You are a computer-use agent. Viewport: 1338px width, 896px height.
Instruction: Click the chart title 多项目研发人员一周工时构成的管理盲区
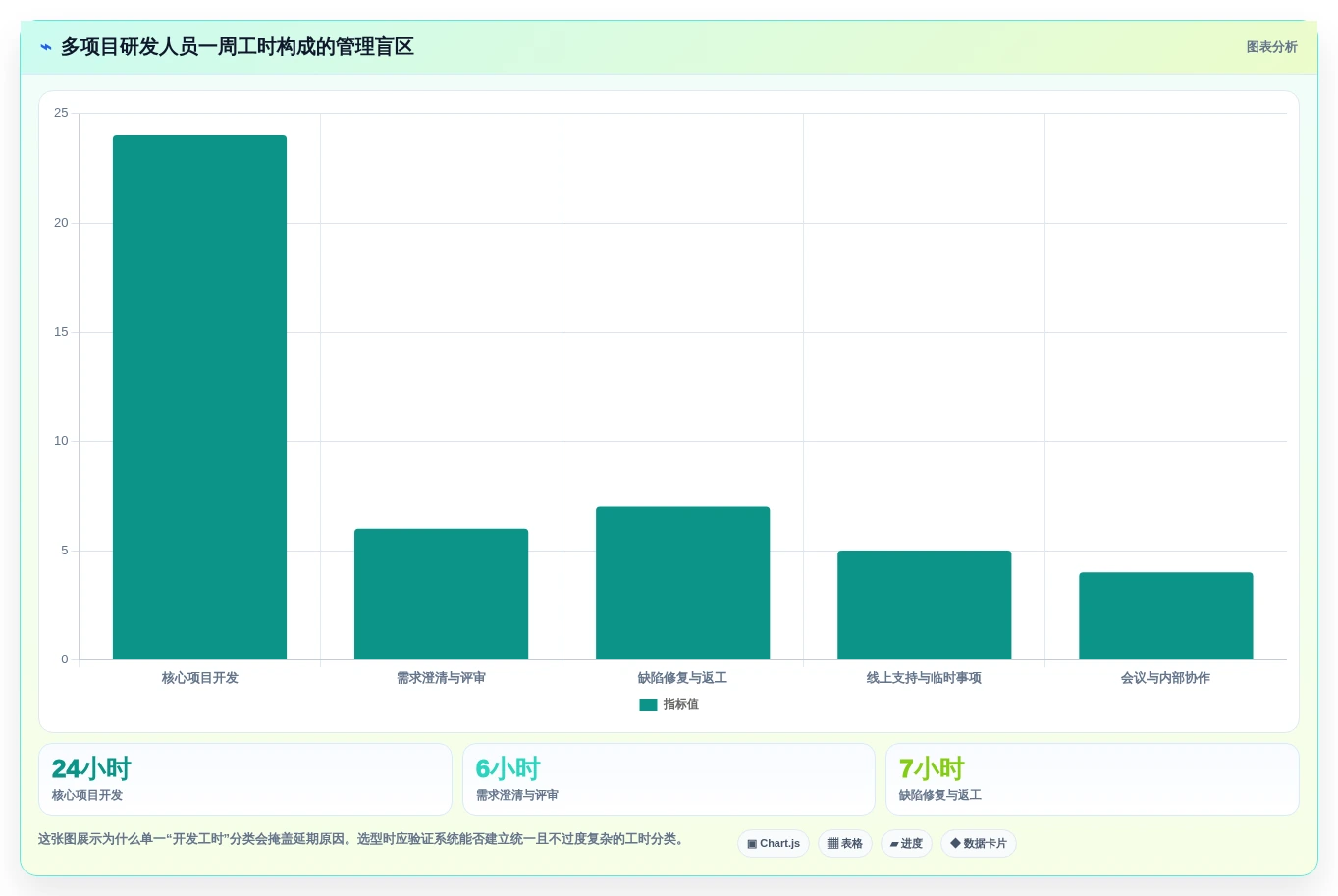point(238,47)
